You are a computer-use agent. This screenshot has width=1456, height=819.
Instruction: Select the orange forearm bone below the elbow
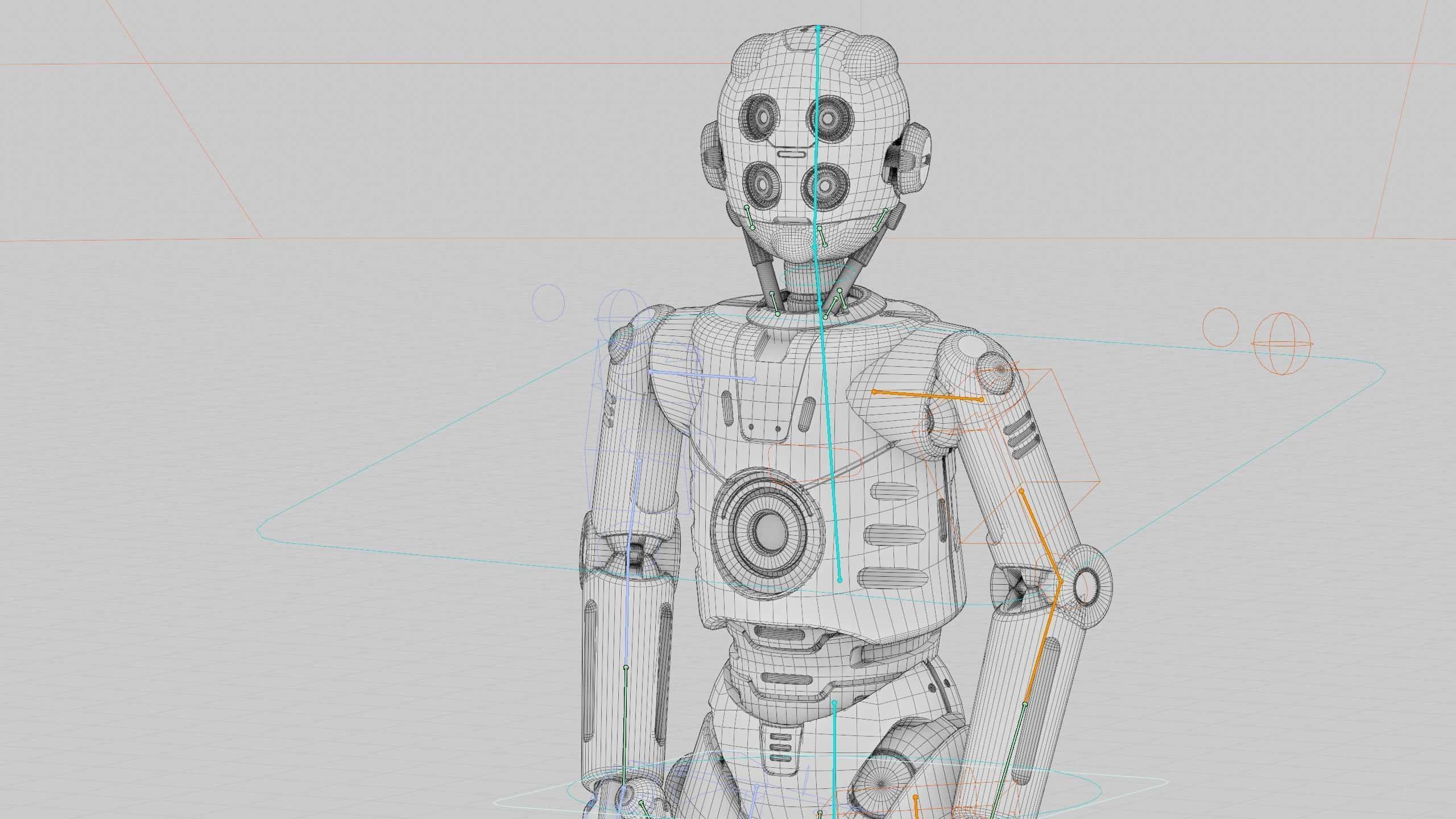point(1043,643)
